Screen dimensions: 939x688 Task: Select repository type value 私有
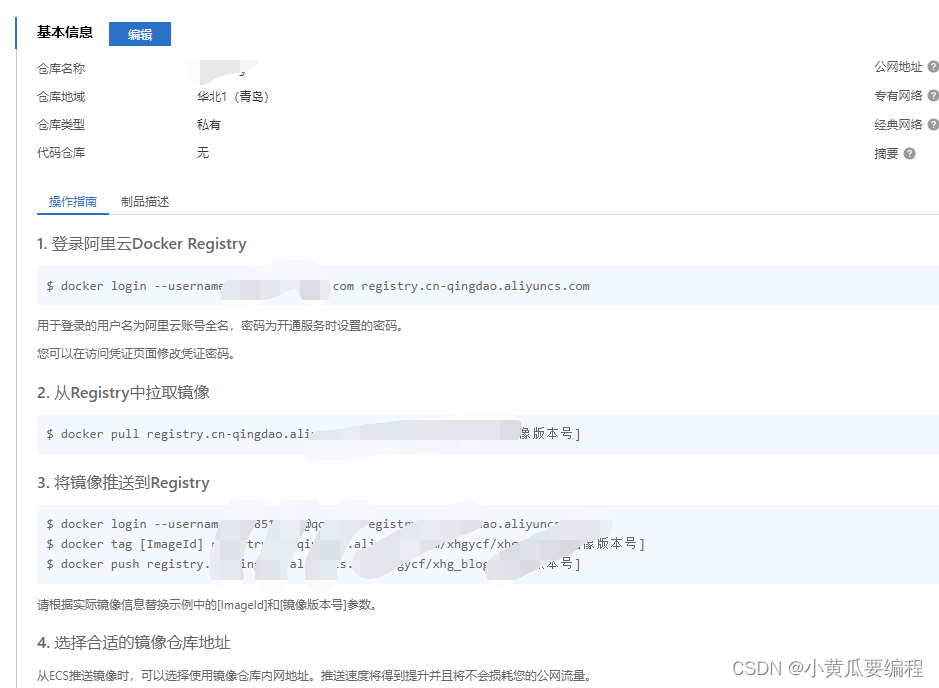pos(208,125)
